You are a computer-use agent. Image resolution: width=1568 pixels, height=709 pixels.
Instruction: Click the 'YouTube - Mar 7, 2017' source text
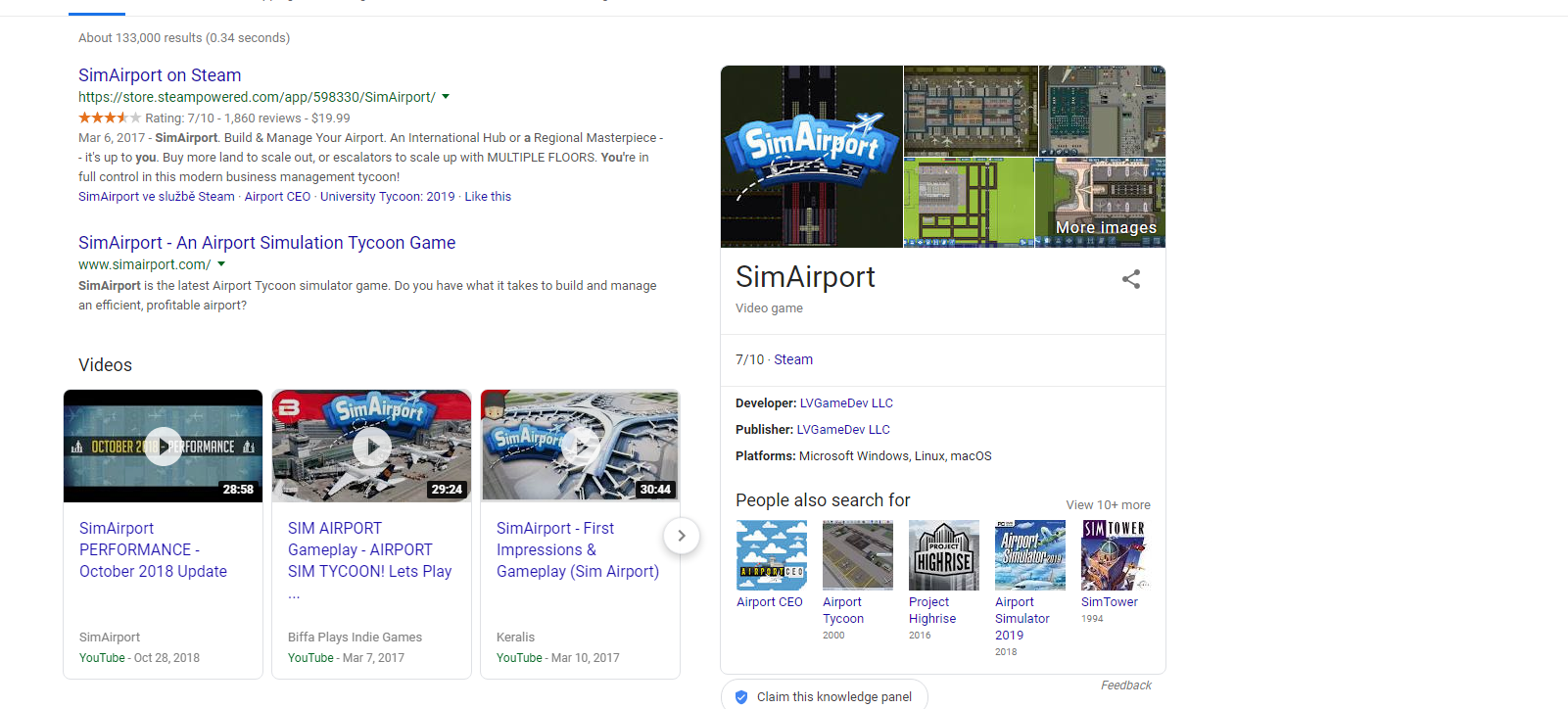click(x=346, y=658)
